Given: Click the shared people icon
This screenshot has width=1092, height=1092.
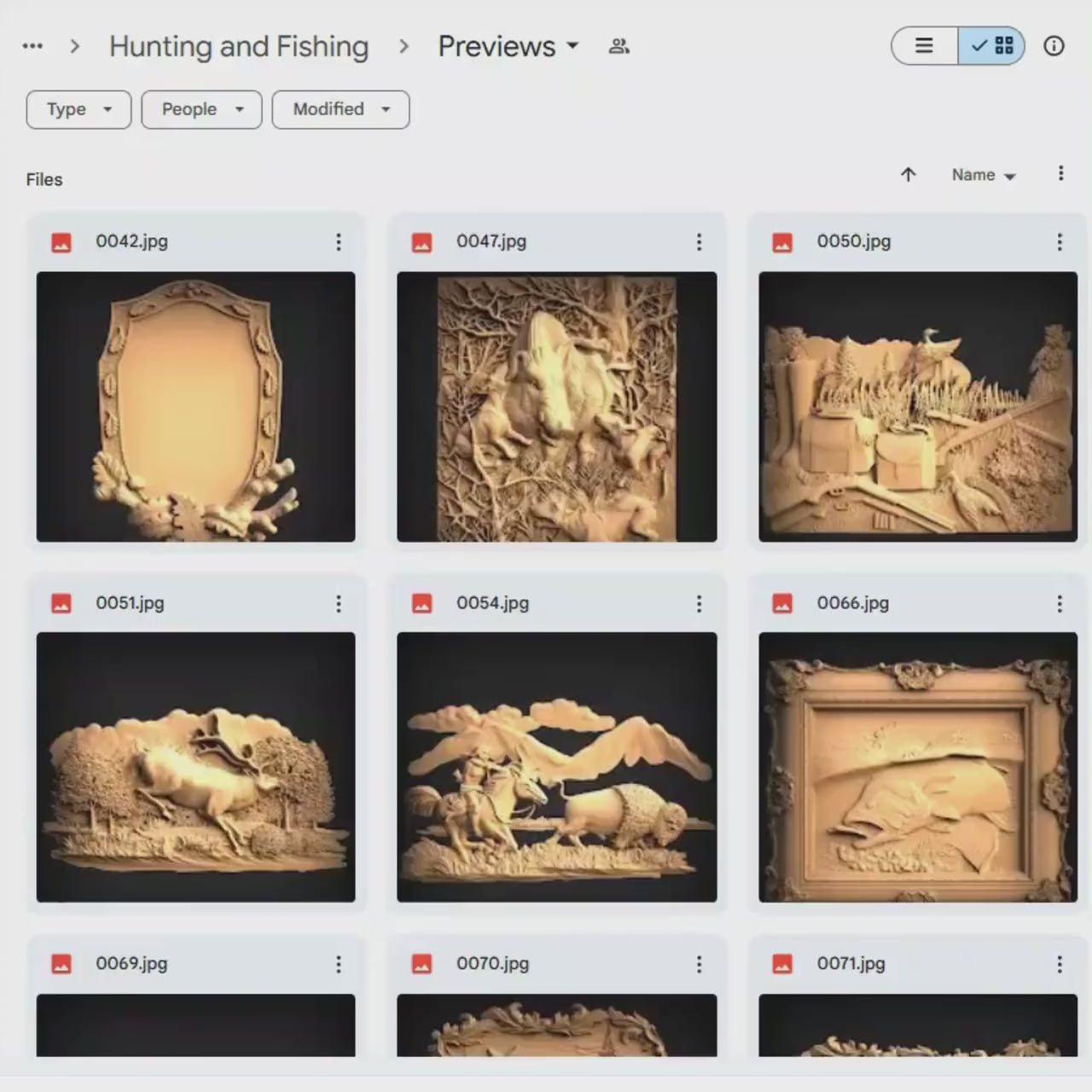Looking at the screenshot, I should pyautogui.click(x=619, y=46).
